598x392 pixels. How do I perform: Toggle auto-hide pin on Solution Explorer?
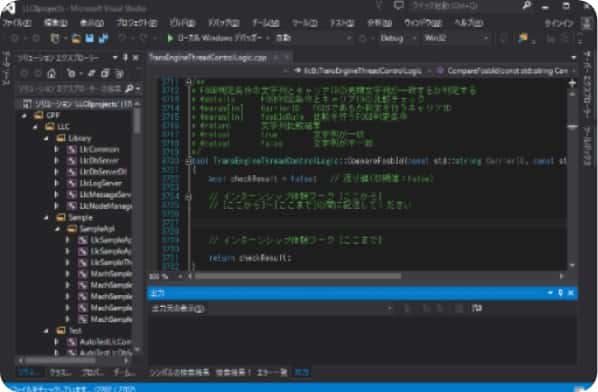(125, 58)
